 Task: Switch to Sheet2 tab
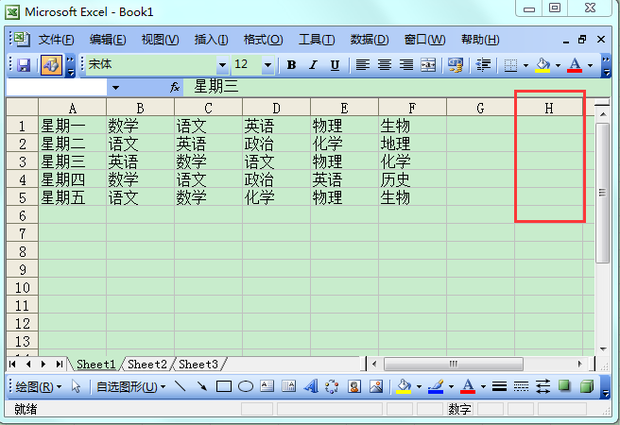click(x=147, y=364)
